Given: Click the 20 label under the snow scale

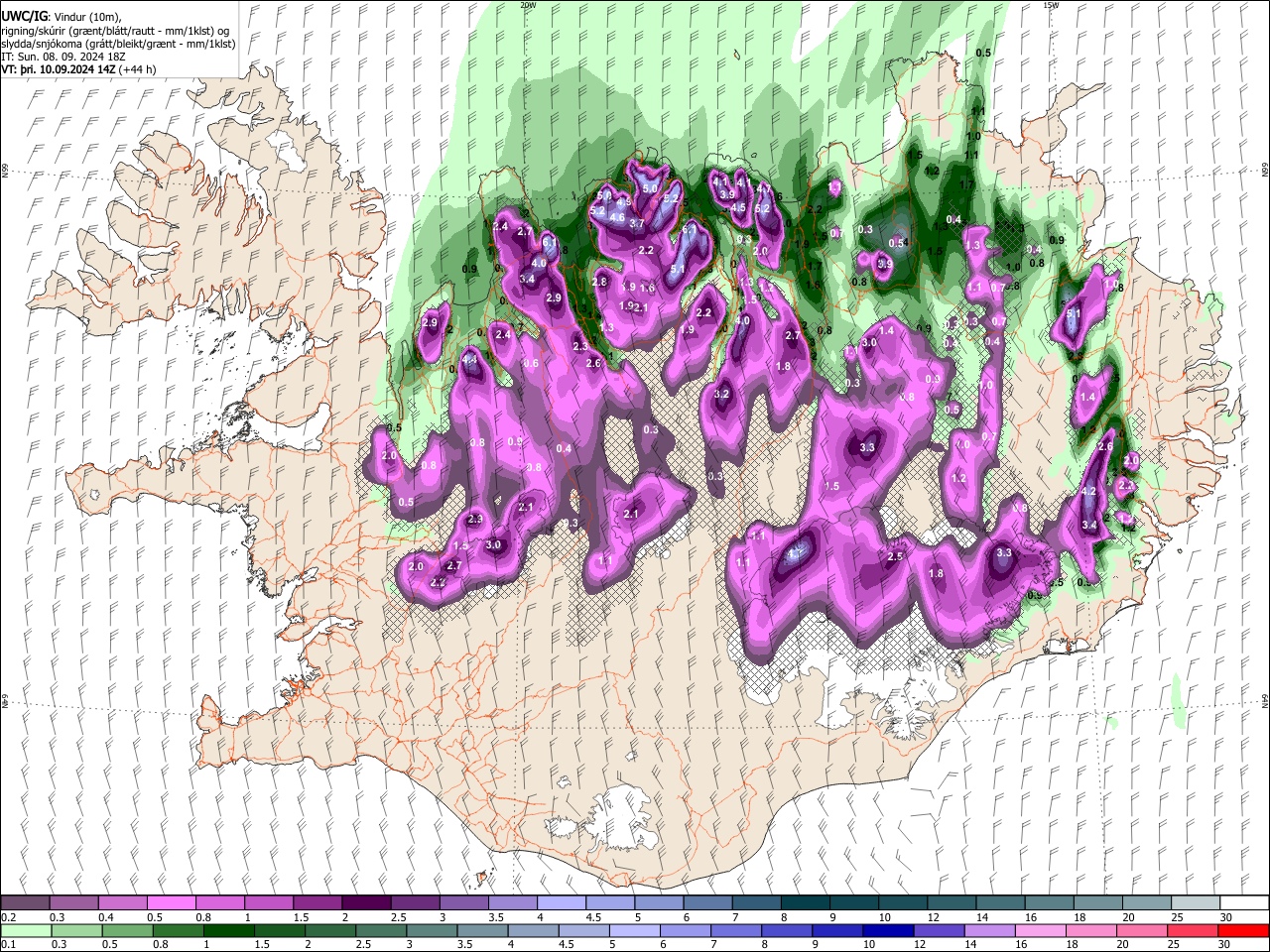Looking at the screenshot, I should (1128, 917).
